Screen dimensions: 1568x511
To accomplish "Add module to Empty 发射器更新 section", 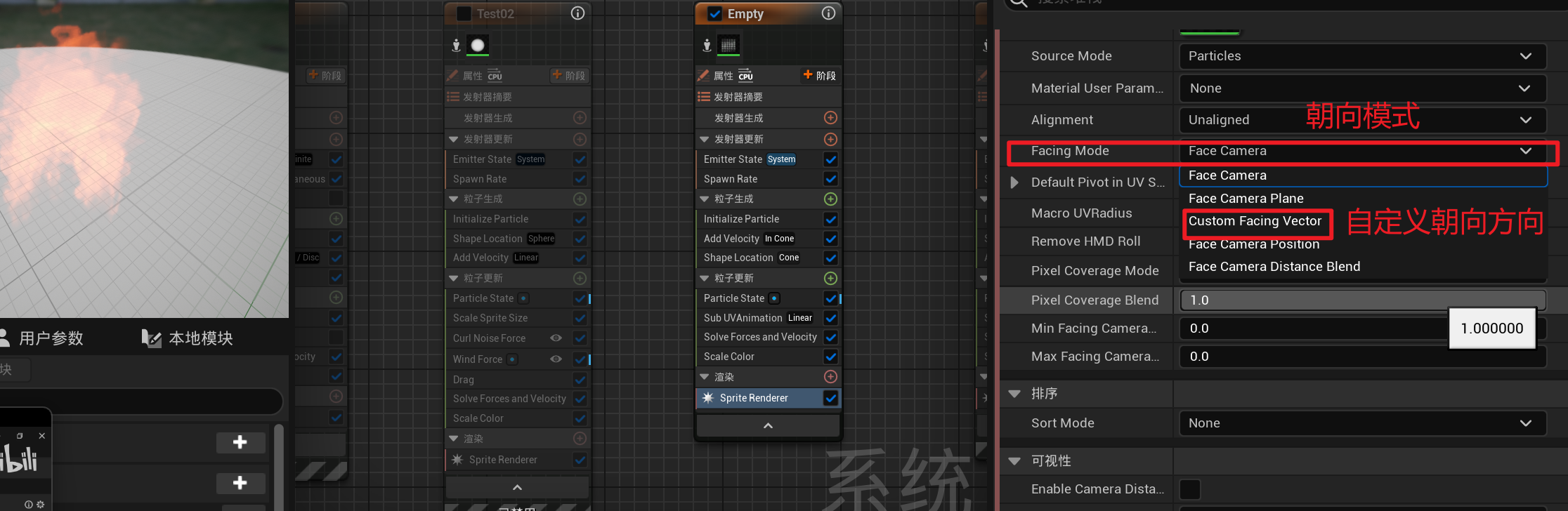I will click(x=830, y=139).
